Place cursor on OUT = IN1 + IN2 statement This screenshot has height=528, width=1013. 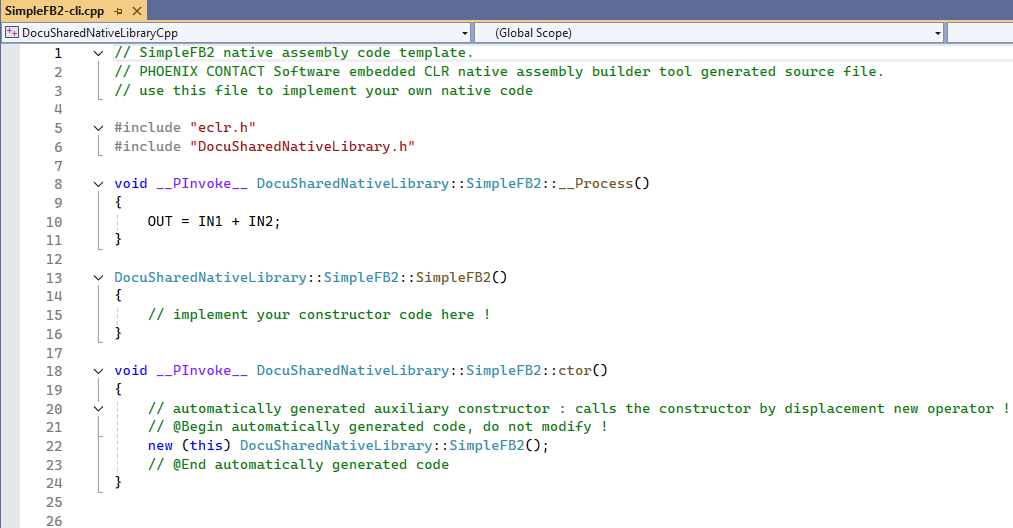click(214, 222)
